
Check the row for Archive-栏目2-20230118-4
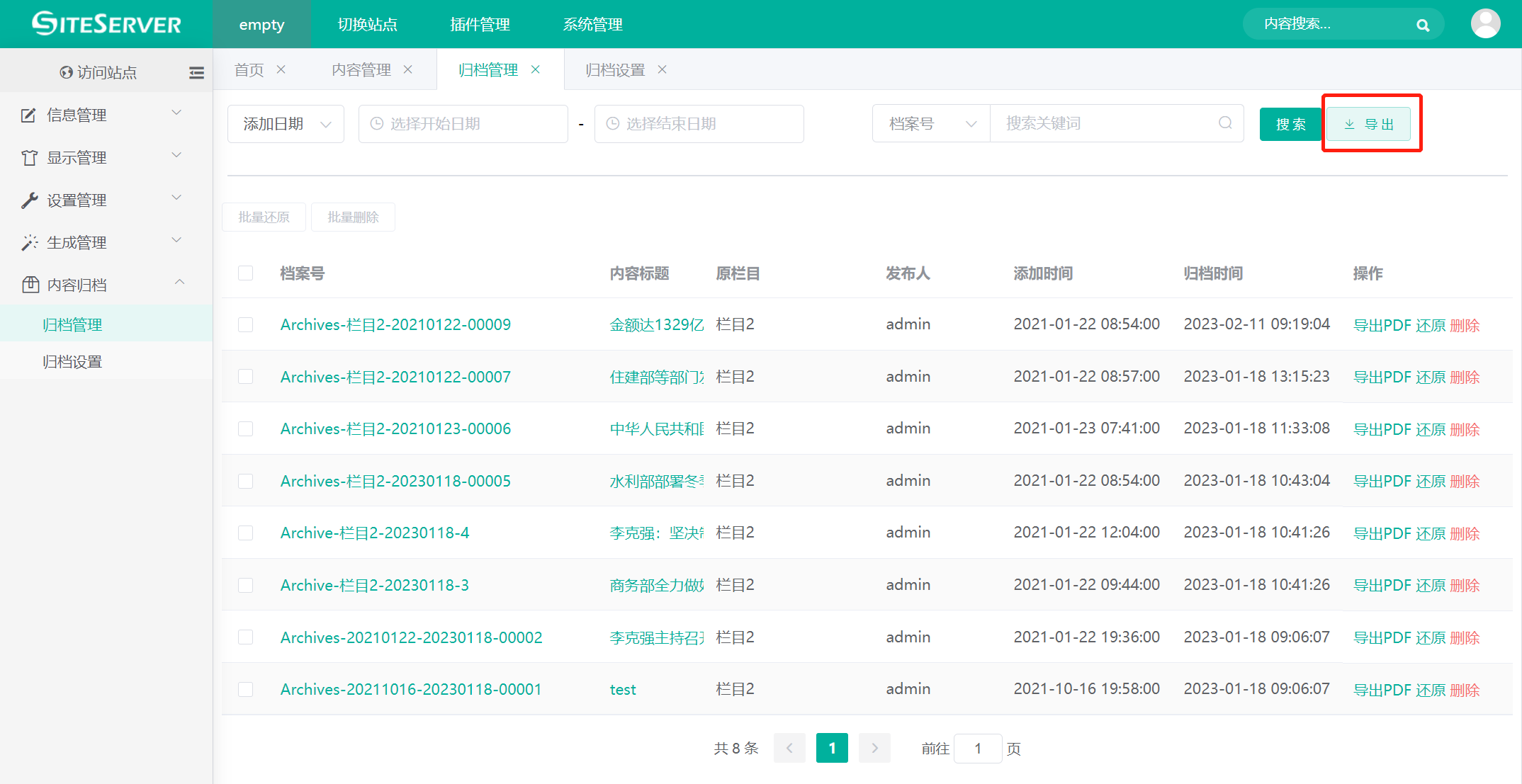[246, 533]
